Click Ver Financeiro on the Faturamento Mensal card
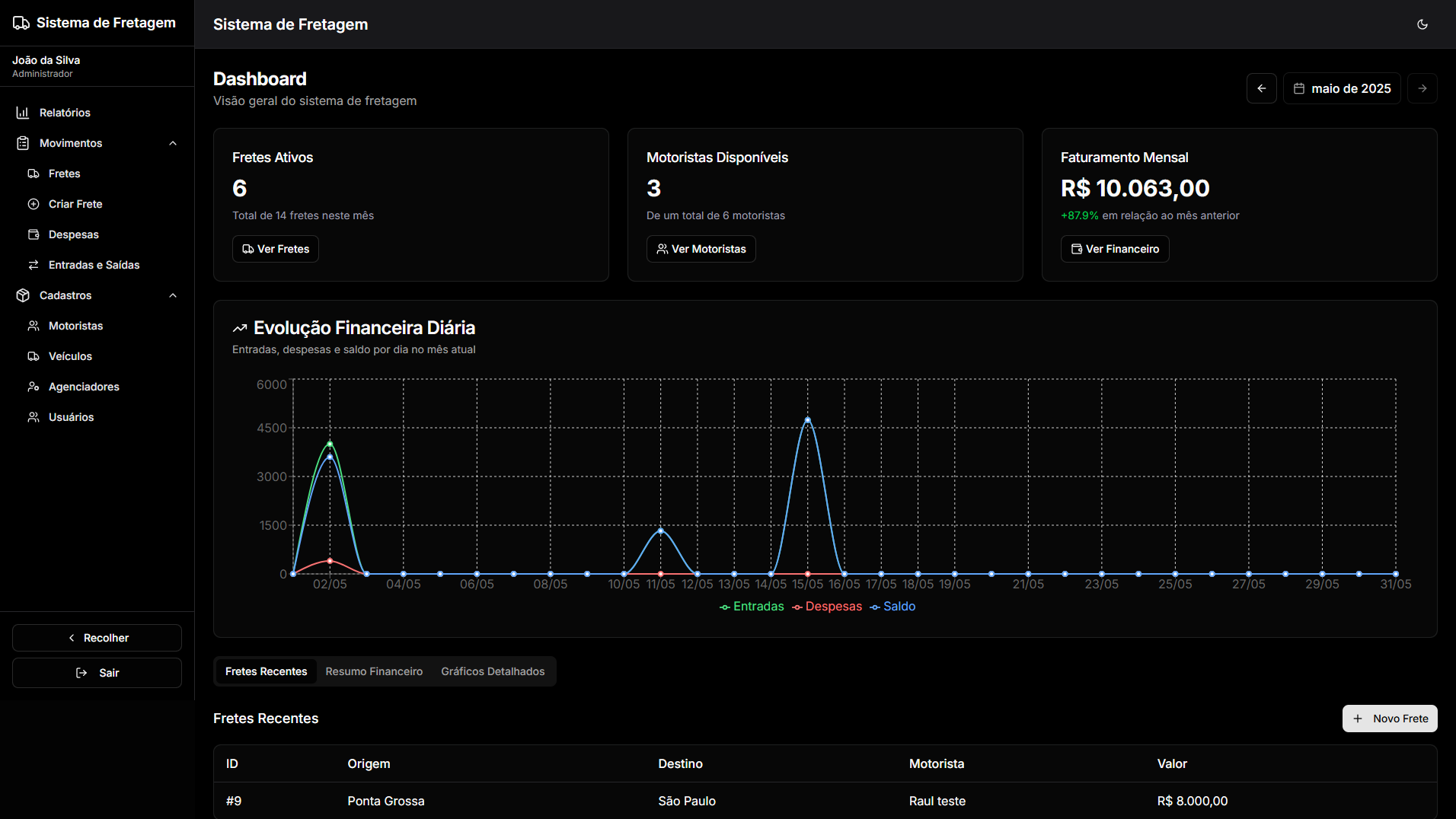This screenshot has height=819, width=1456. (x=1114, y=248)
